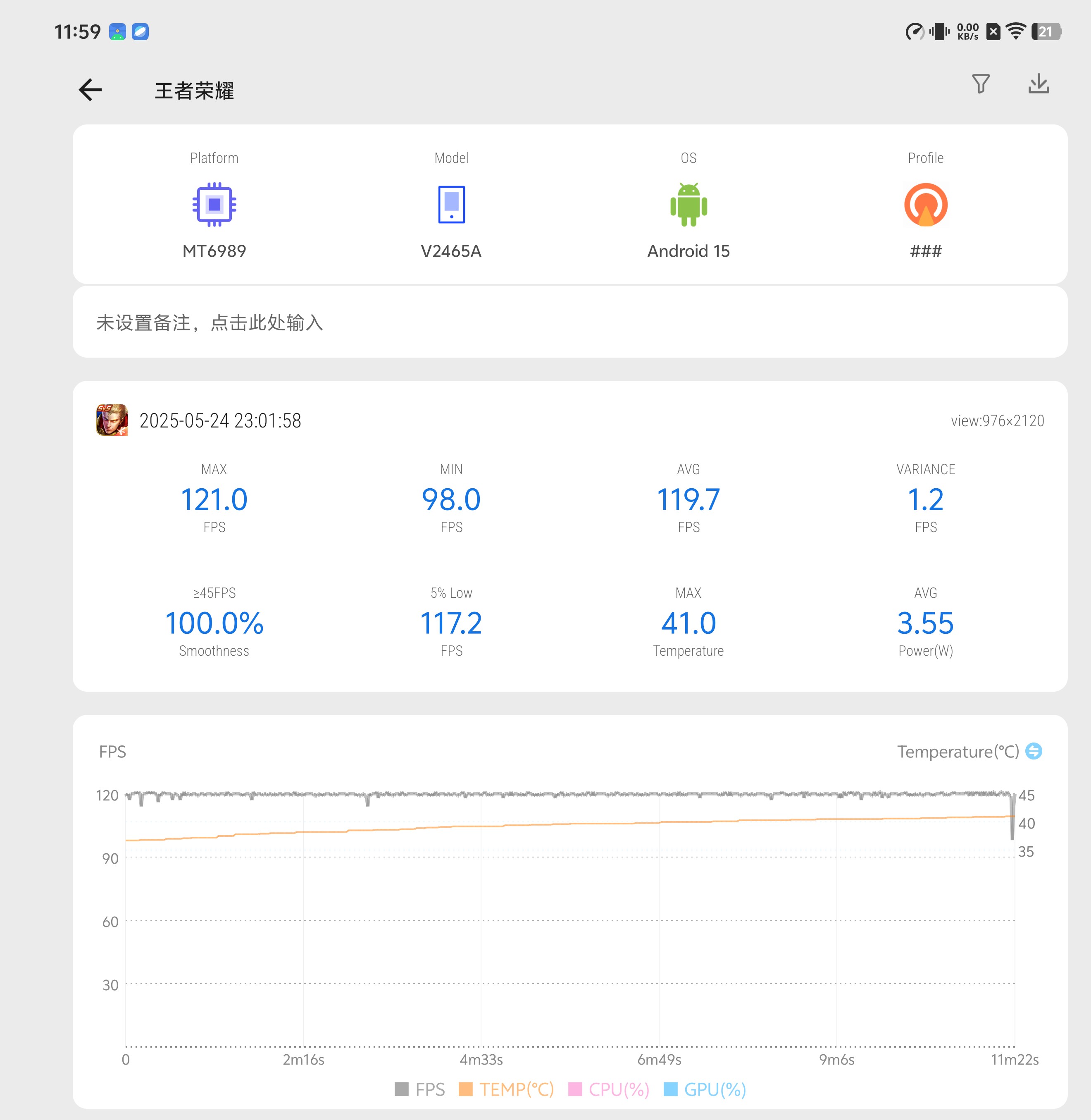Tap the 3.55 average Power value
This screenshot has height=1120, width=1091.
[925, 623]
